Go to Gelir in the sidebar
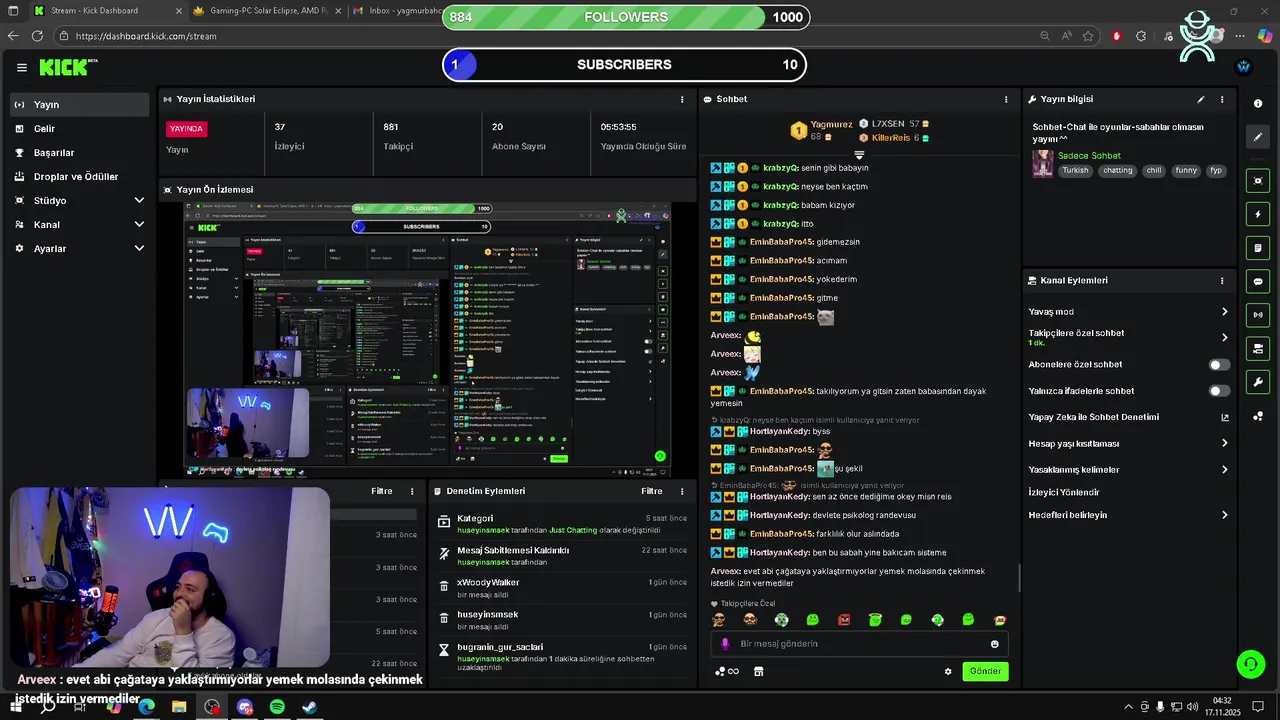This screenshot has width=1280, height=720. coord(79,128)
